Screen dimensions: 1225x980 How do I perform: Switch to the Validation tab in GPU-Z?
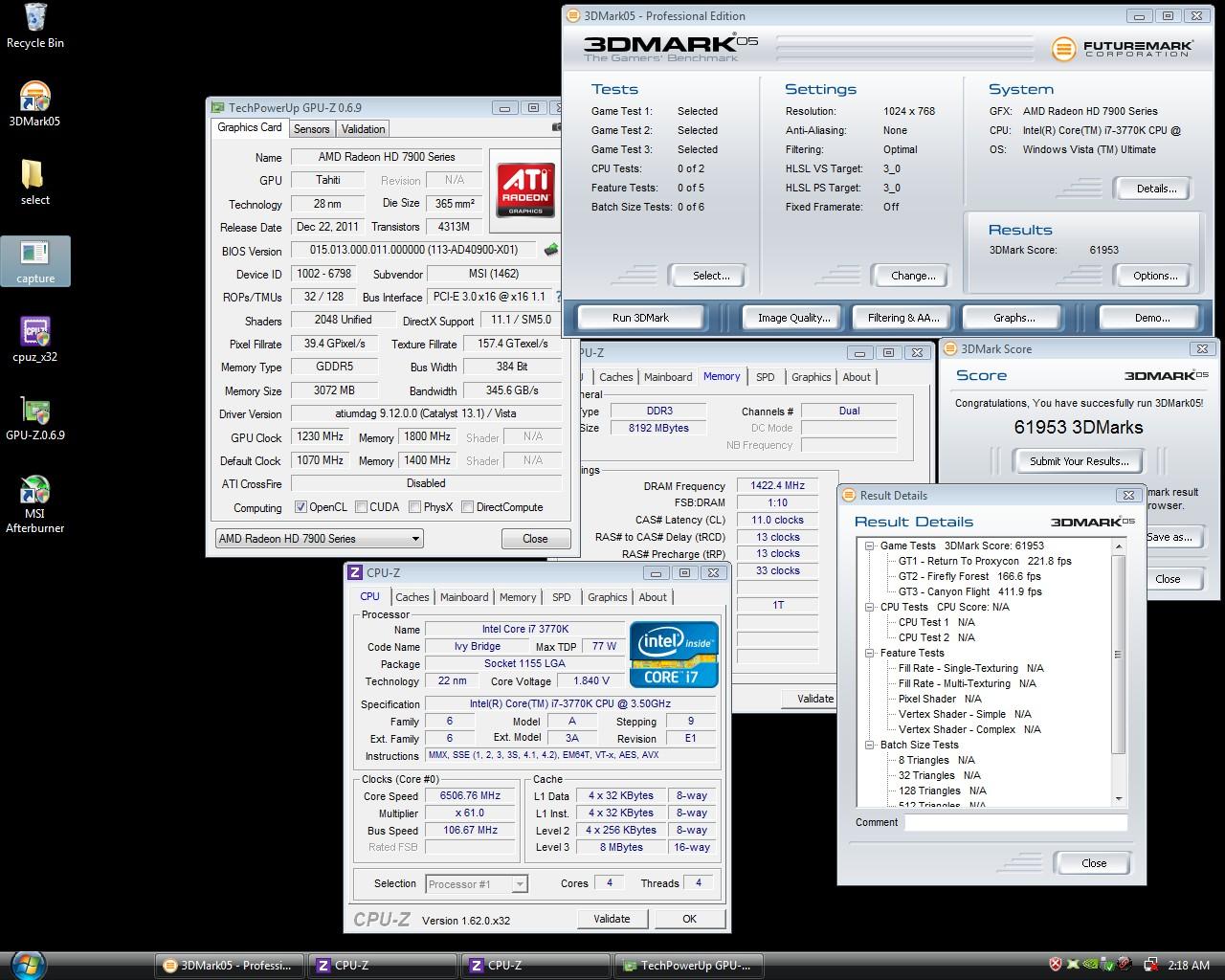pyautogui.click(x=364, y=129)
